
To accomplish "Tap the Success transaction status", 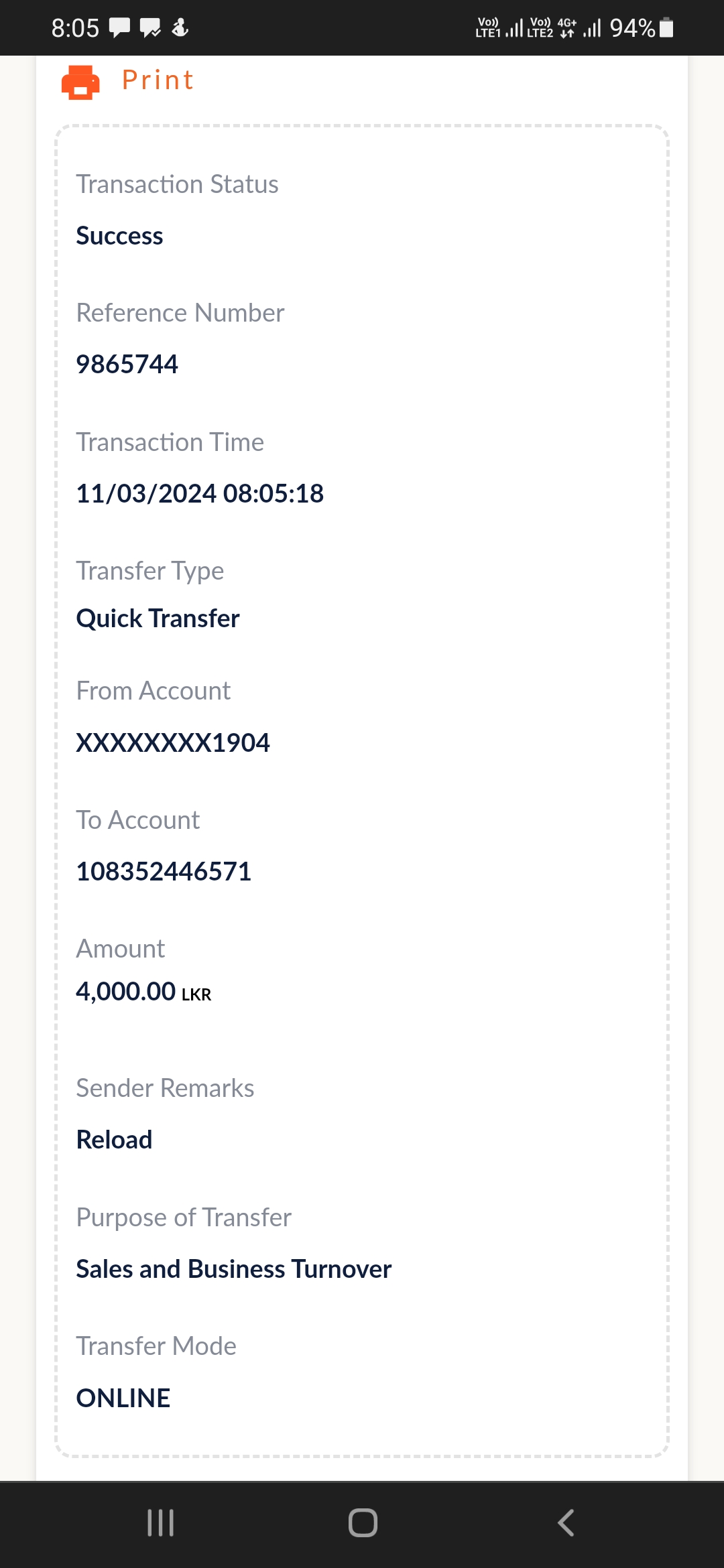I will tap(119, 236).
